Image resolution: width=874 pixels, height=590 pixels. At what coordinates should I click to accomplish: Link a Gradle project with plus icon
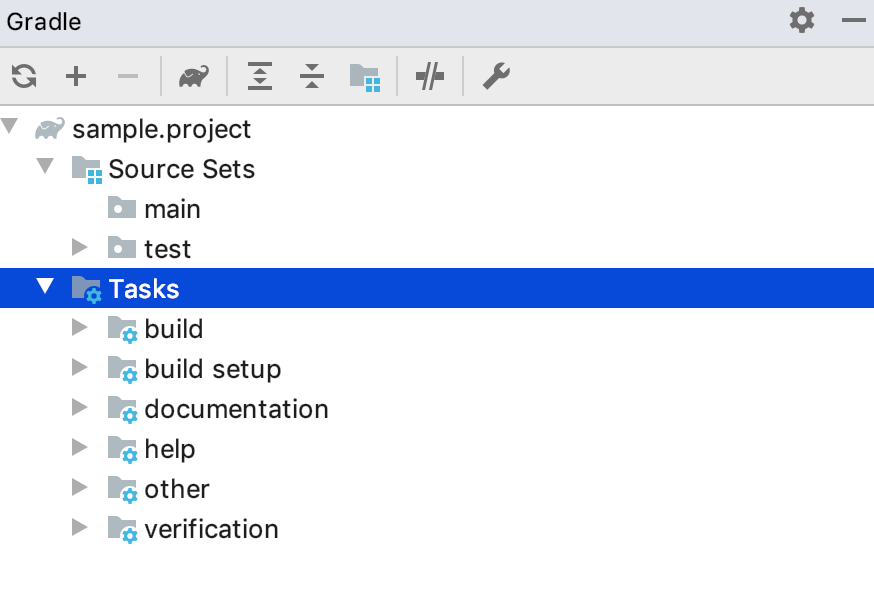click(76, 76)
